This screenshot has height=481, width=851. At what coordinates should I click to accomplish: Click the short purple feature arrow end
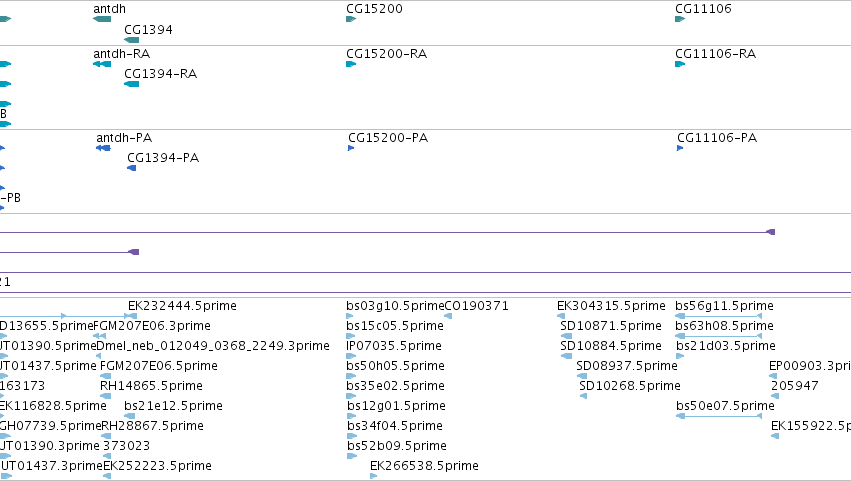point(134,252)
